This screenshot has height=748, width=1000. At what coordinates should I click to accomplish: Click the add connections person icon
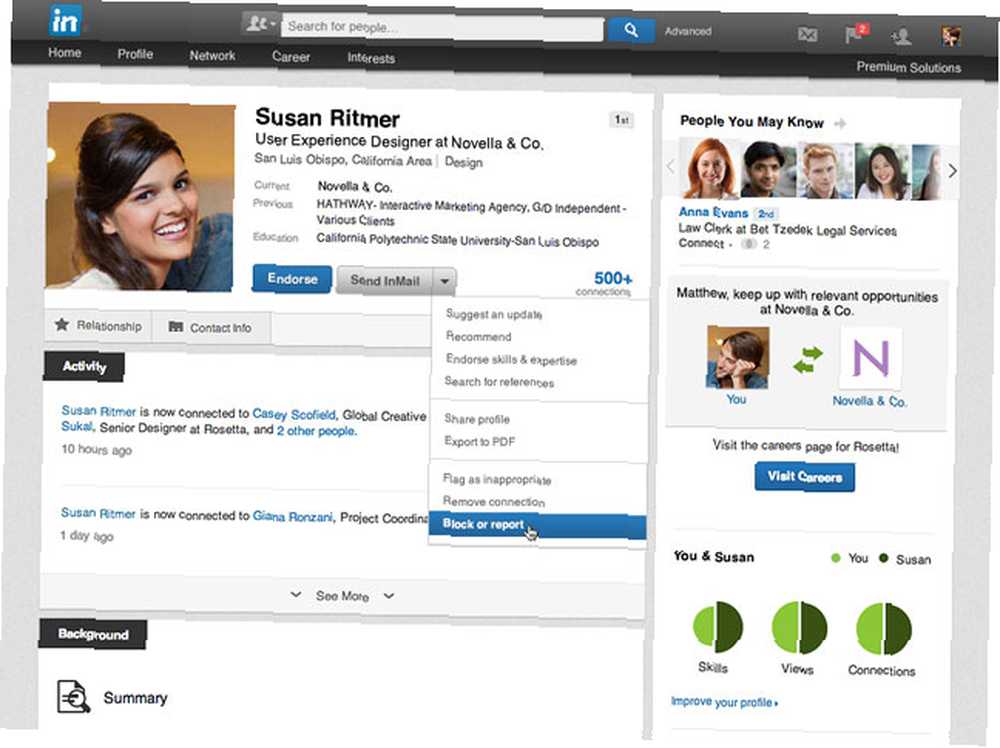(x=901, y=36)
